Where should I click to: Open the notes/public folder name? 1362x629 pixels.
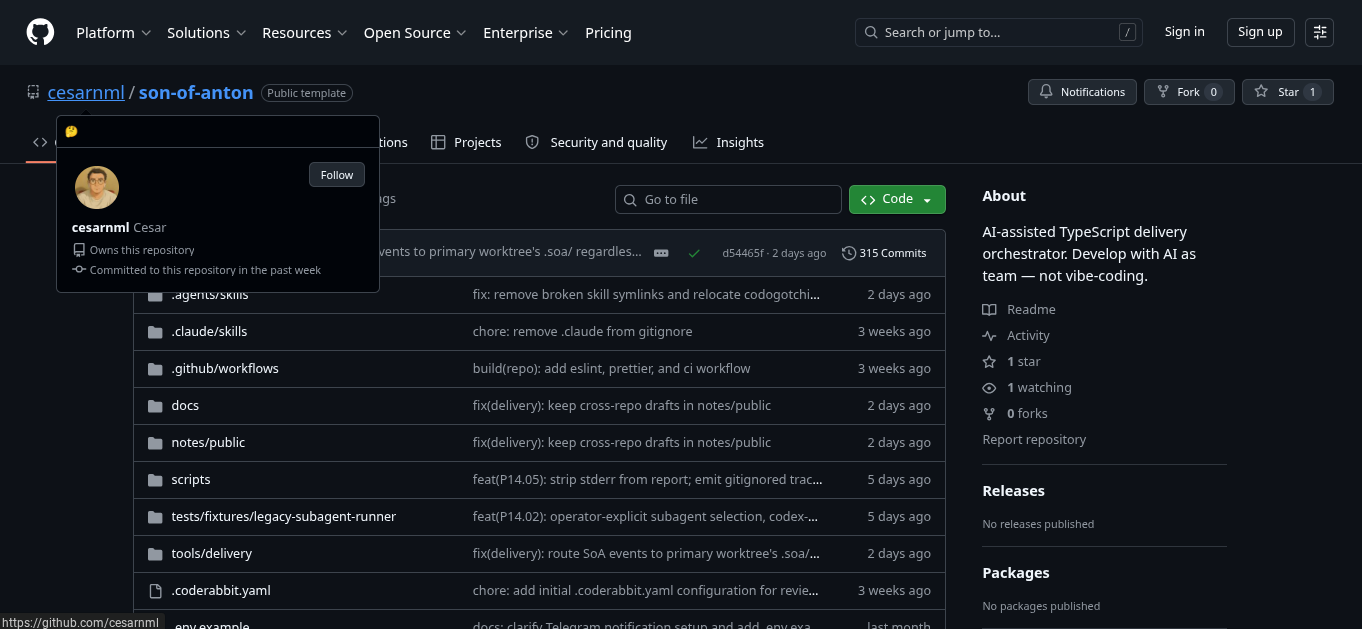pos(208,442)
